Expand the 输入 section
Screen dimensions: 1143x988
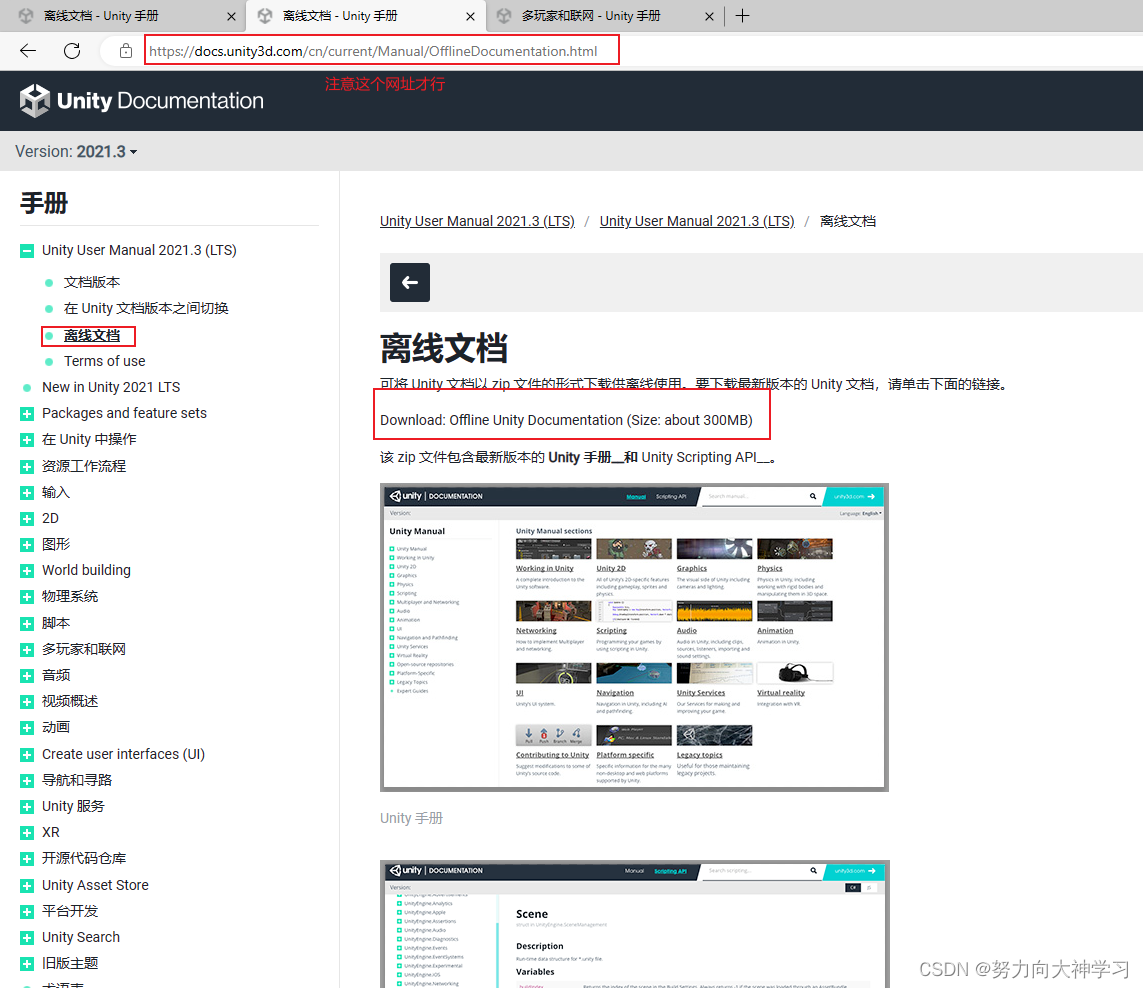[x=27, y=493]
